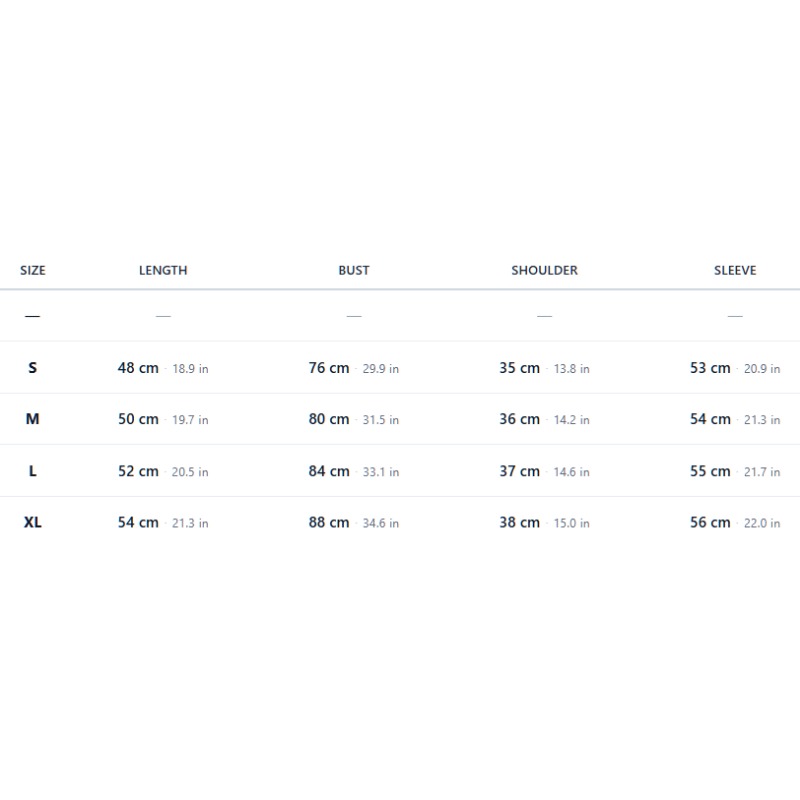Click the SIZE column header
This screenshot has width=800, height=800.
pos(33,270)
